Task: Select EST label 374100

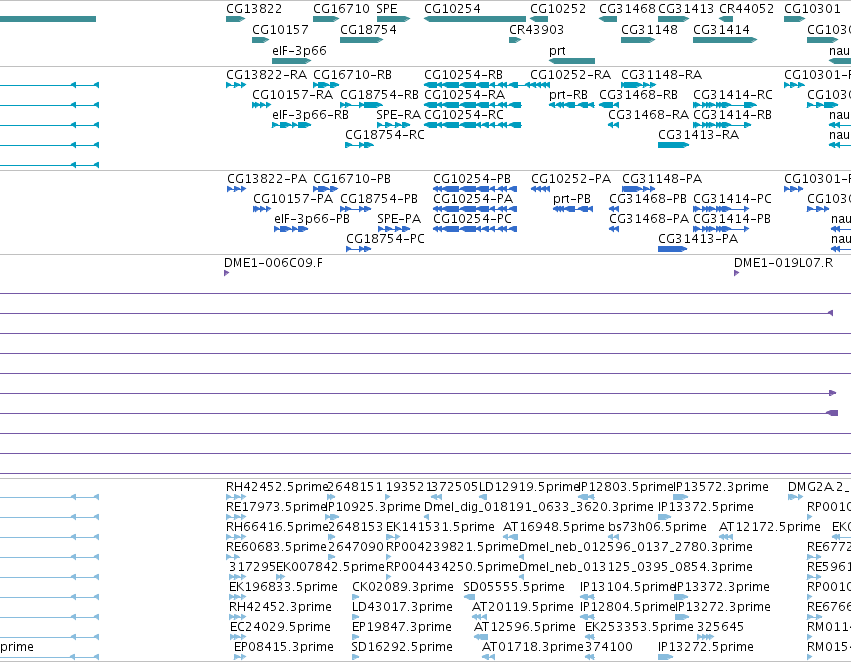Action: (608, 647)
